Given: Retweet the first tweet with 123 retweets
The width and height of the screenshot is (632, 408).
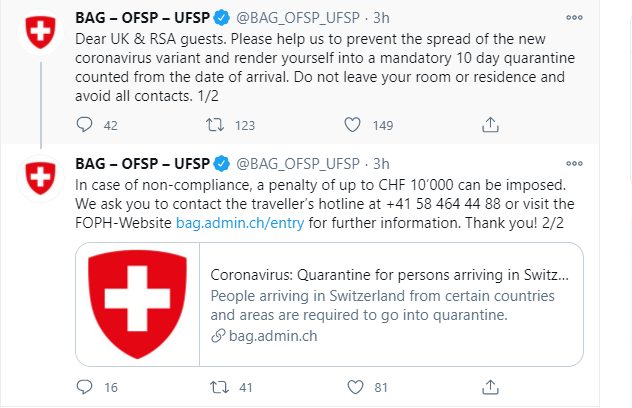Looking at the screenshot, I should [x=215, y=125].
